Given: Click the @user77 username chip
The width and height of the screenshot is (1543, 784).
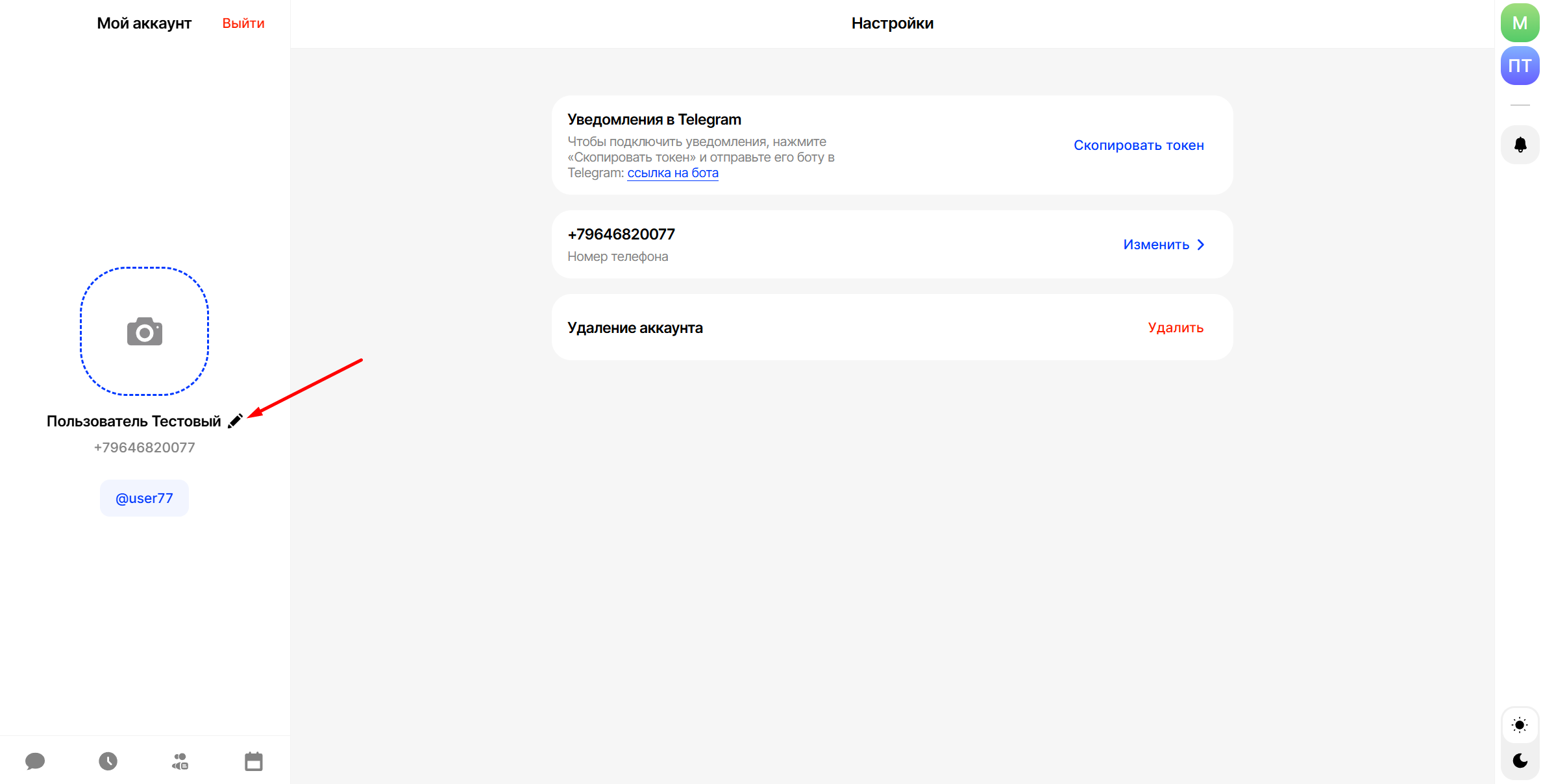Looking at the screenshot, I should pos(144,498).
